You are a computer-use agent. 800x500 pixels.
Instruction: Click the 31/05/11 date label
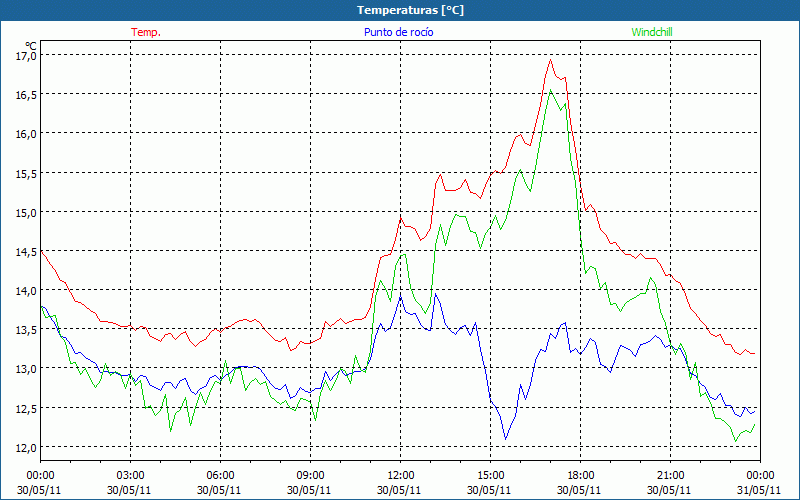point(759,490)
